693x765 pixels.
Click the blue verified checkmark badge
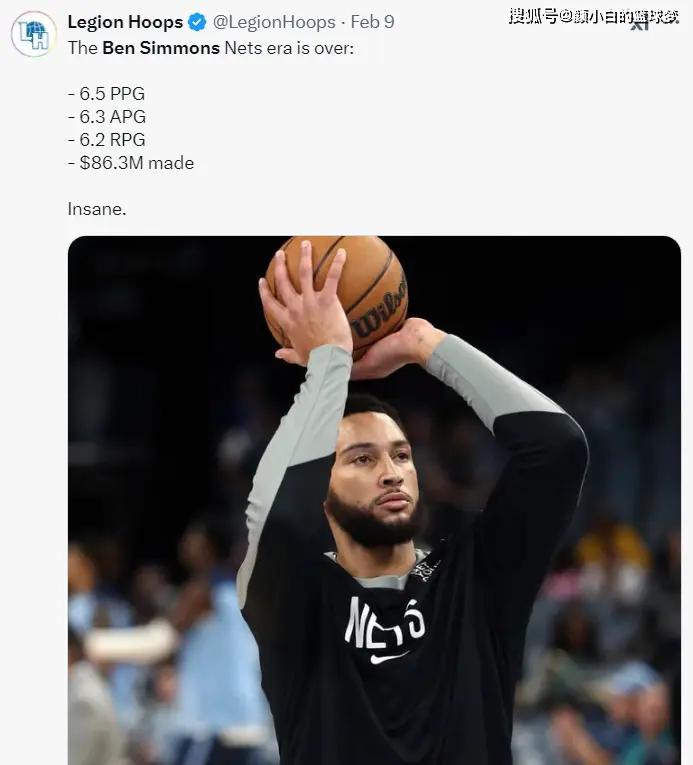(197, 22)
